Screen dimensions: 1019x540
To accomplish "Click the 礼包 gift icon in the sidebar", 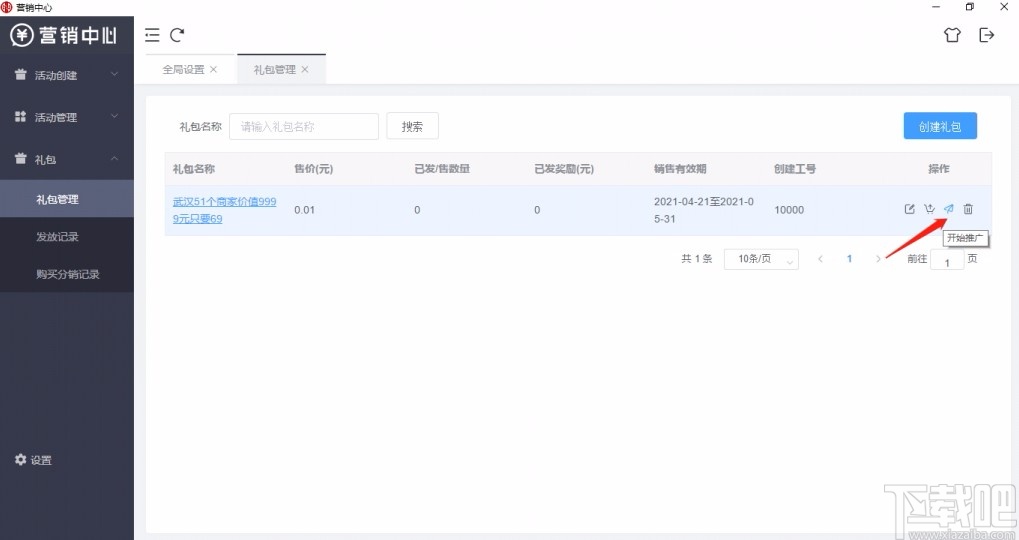I will (21, 158).
